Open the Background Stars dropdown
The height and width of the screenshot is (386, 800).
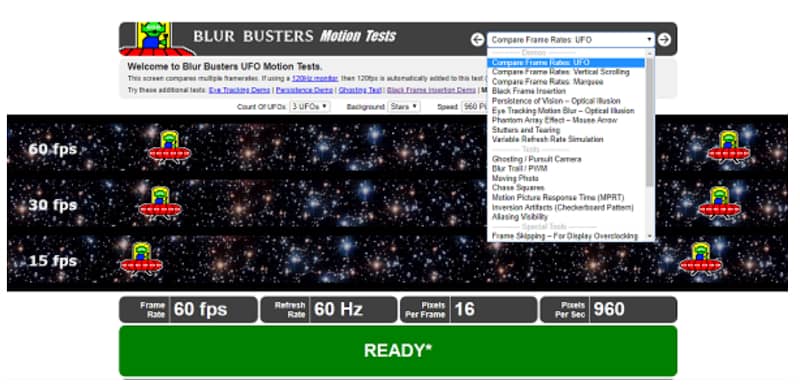(404, 107)
